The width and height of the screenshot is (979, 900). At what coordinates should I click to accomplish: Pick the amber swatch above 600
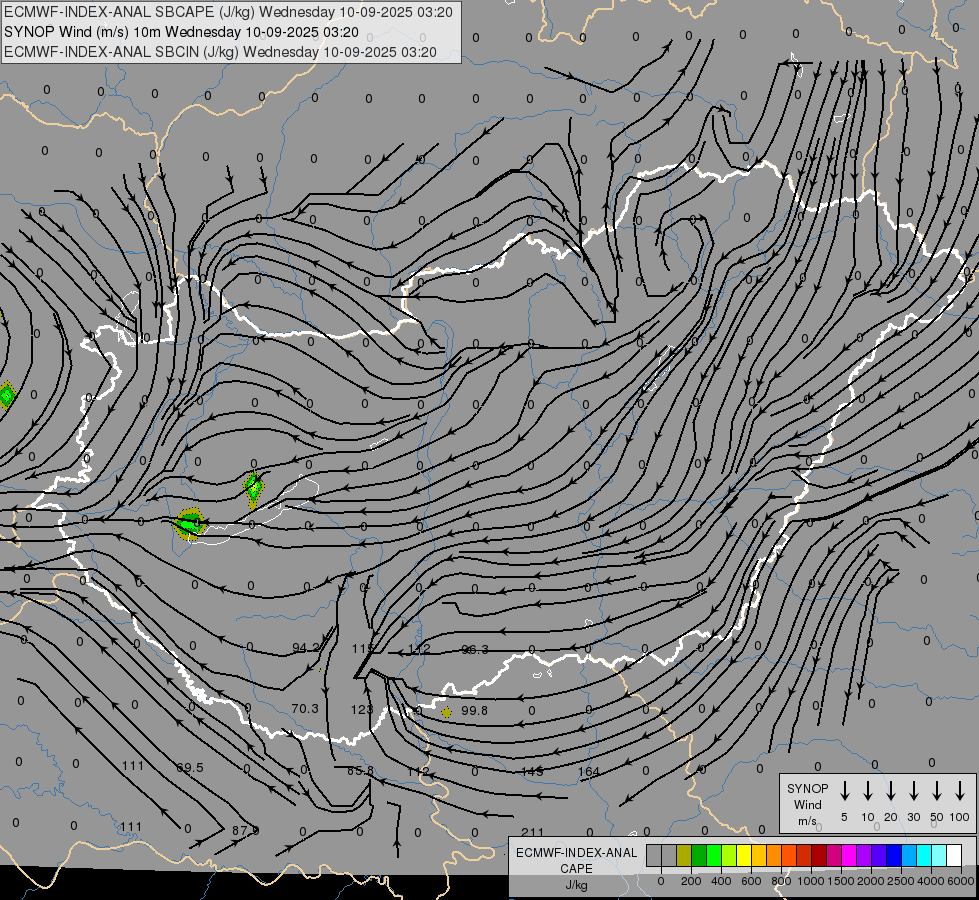point(759,855)
